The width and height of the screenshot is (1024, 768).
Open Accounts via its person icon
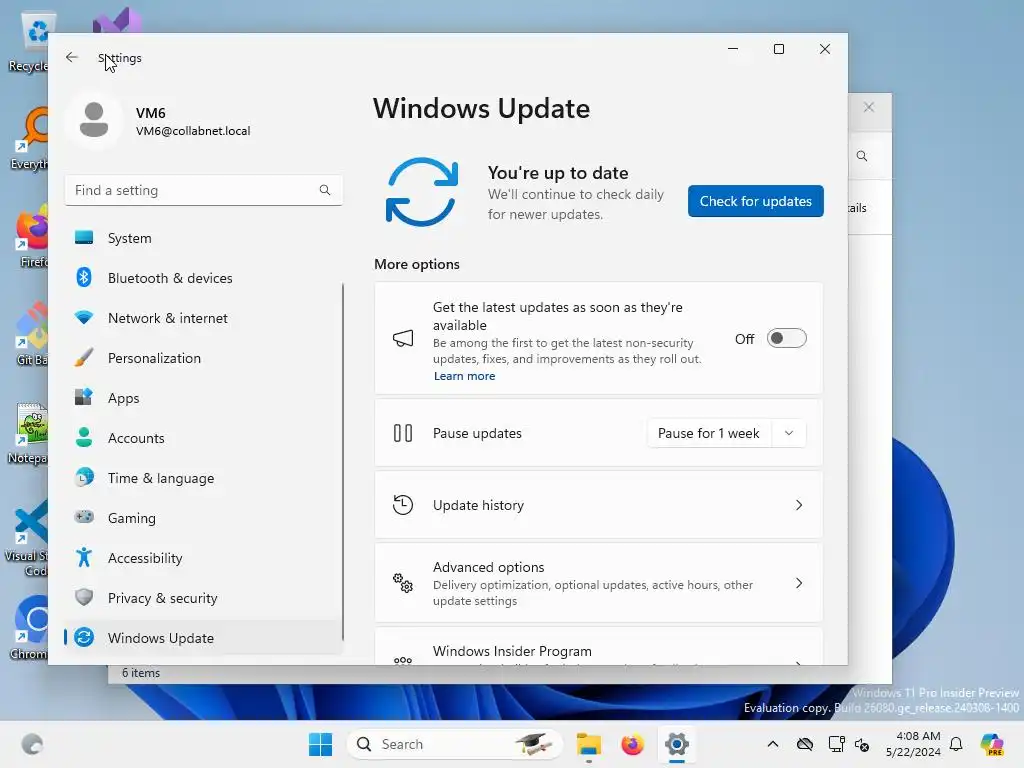pos(84,438)
